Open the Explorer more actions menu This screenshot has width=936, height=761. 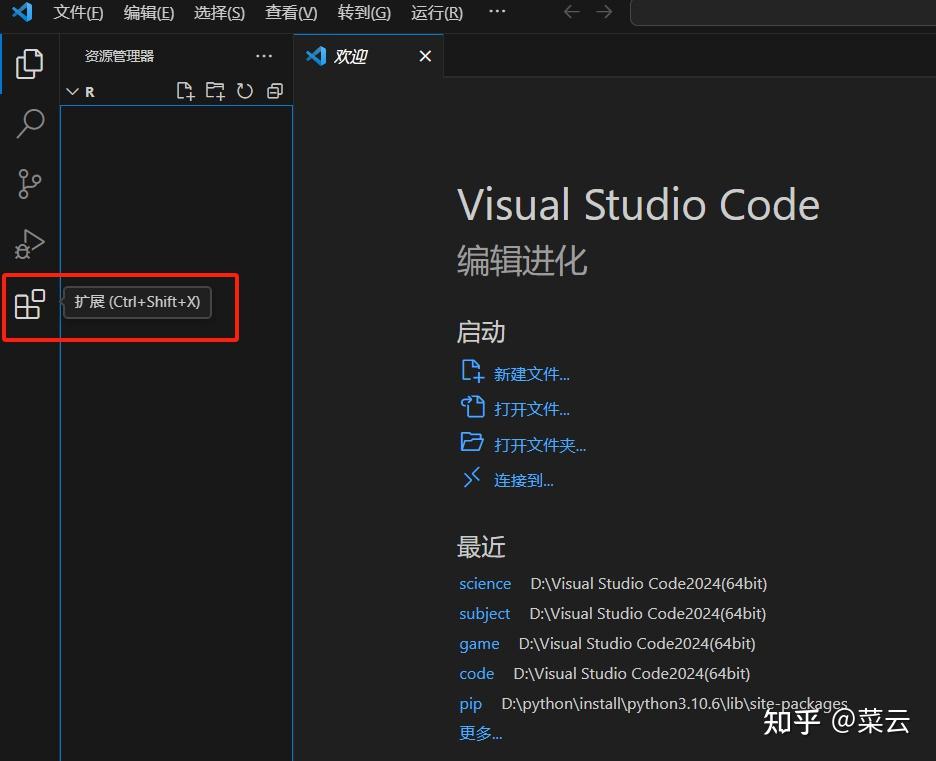pyautogui.click(x=263, y=56)
